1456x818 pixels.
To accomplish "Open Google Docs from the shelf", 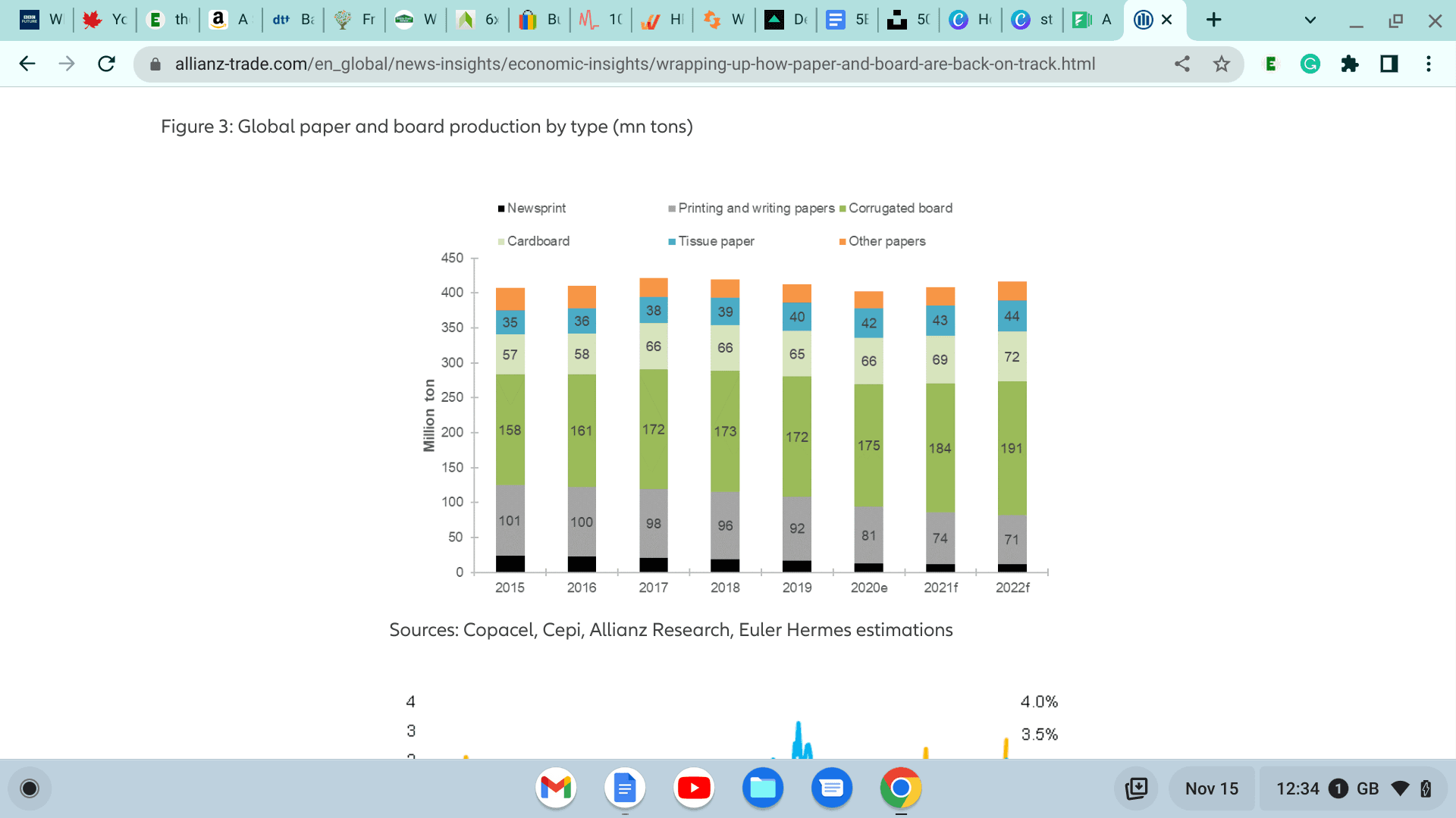I will (x=625, y=788).
